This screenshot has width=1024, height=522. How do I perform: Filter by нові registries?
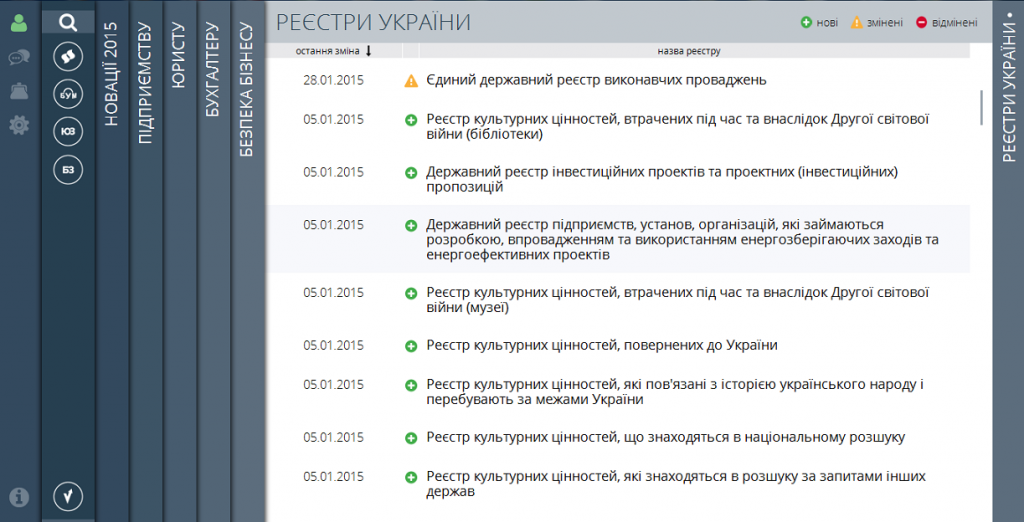(x=820, y=23)
